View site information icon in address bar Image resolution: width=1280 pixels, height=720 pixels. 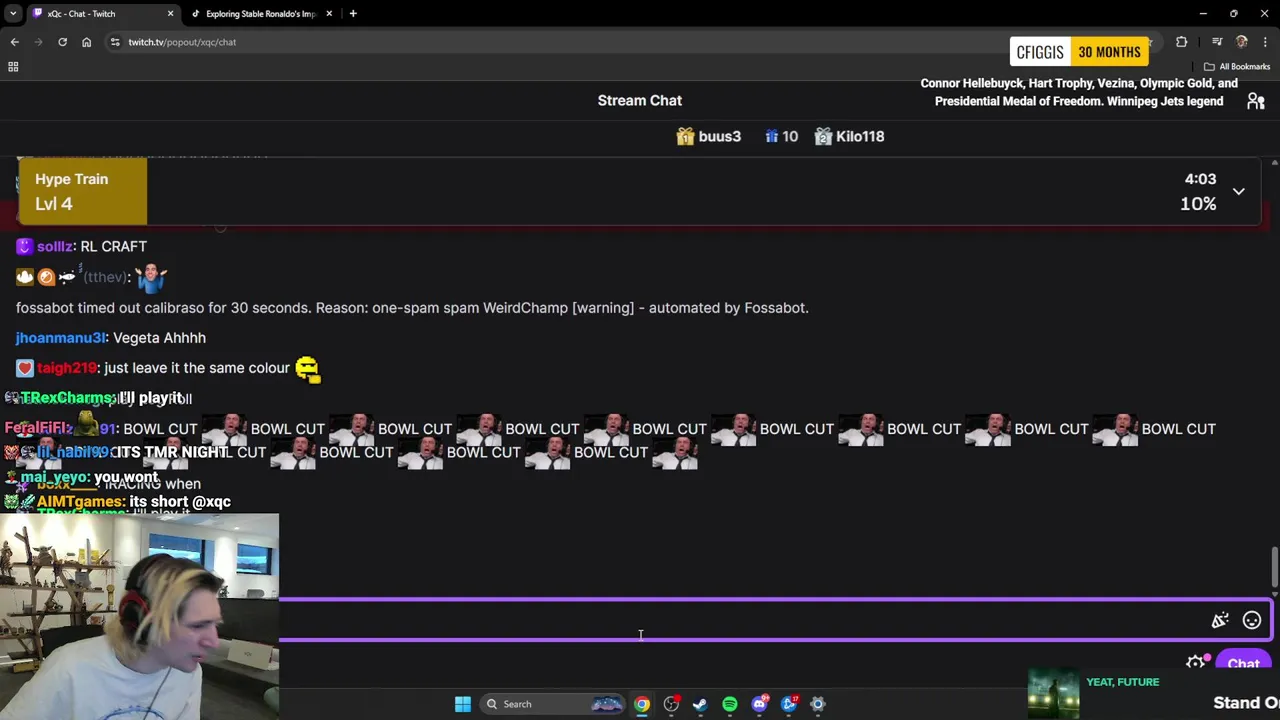pos(115,42)
